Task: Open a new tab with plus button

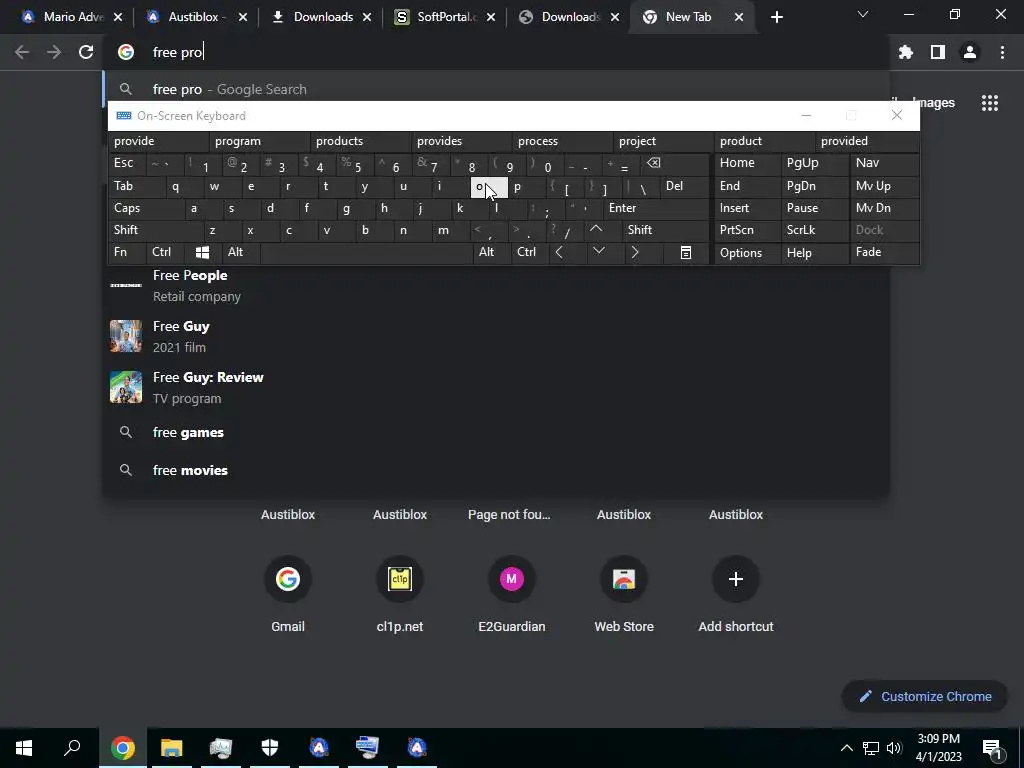Action: pyautogui.click(x=776, y=17)
